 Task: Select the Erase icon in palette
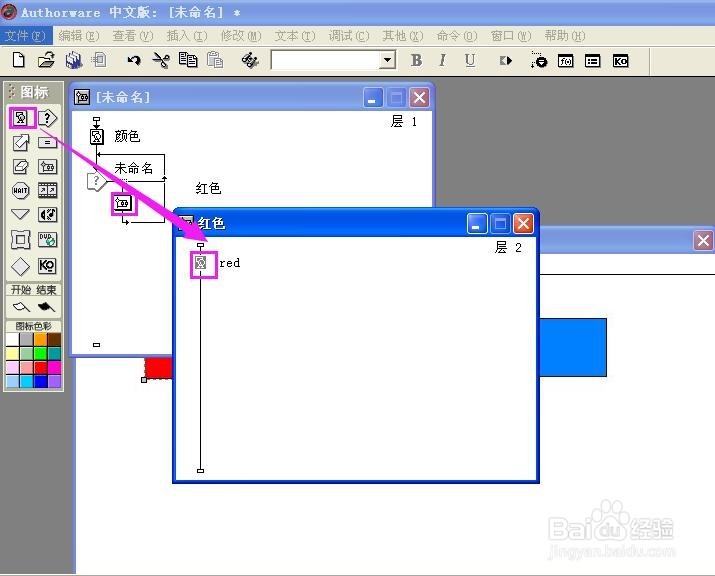click(21, 166)
